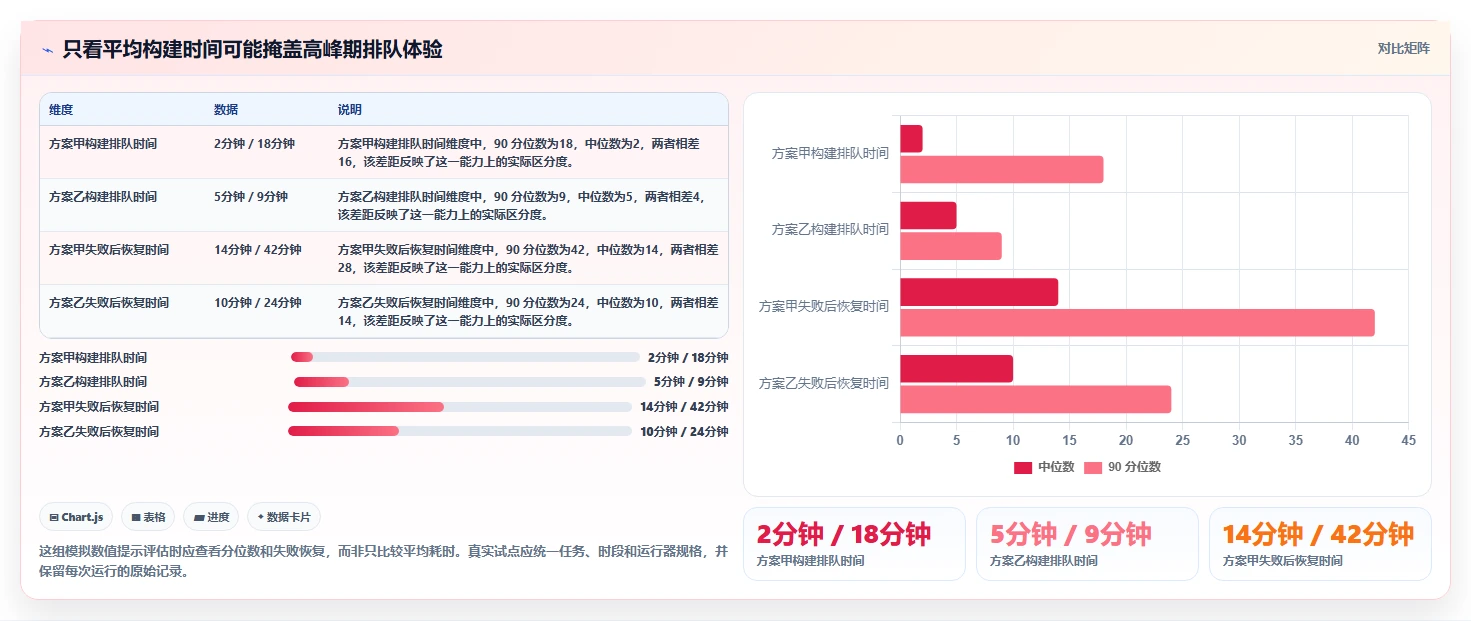The image size is (1471, 621).
Task: Click the median bar for 方案甲构建排队时间 in chart
Action: [x=911, y=139]
